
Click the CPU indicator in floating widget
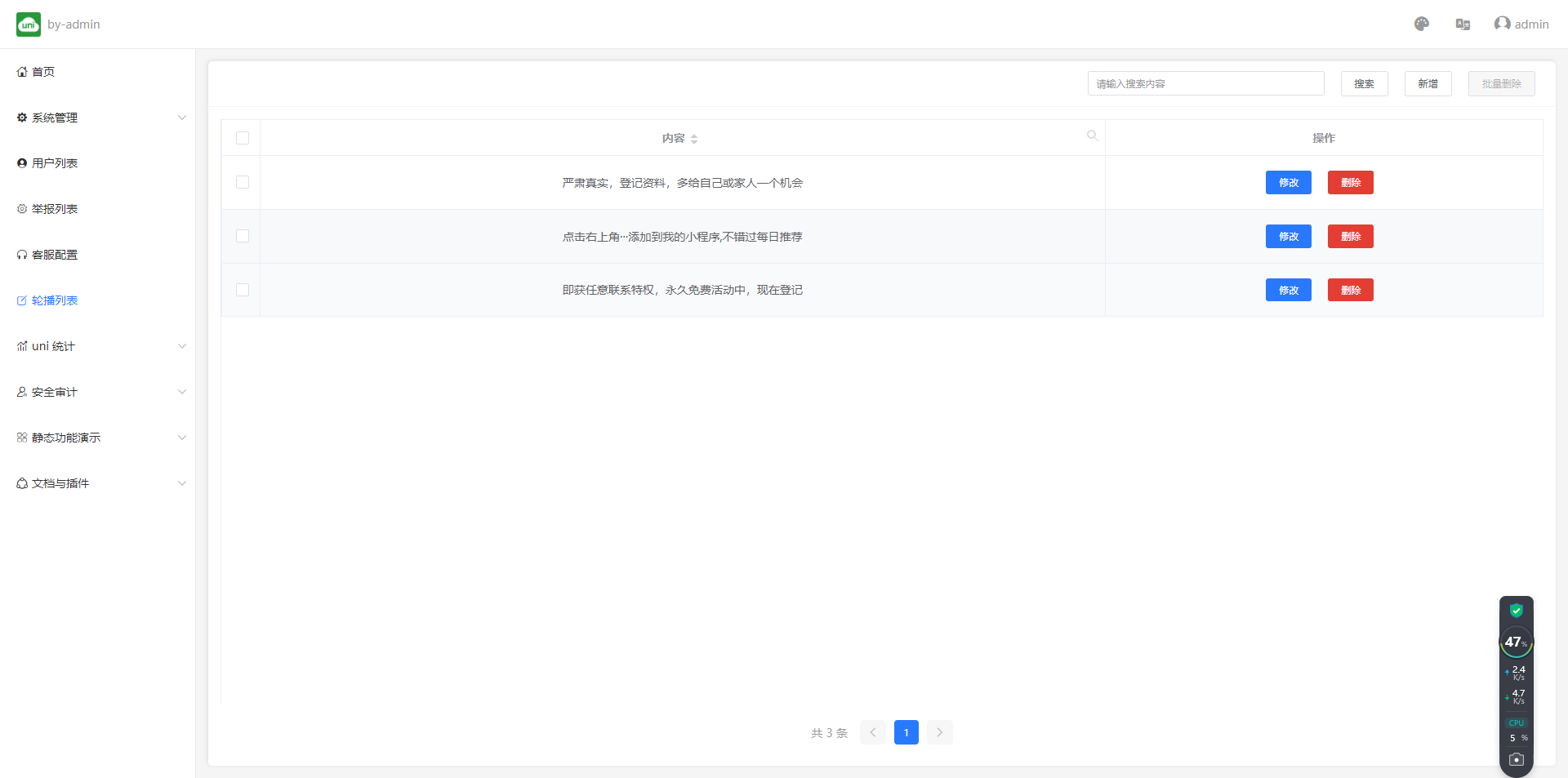coord(1517,722)
